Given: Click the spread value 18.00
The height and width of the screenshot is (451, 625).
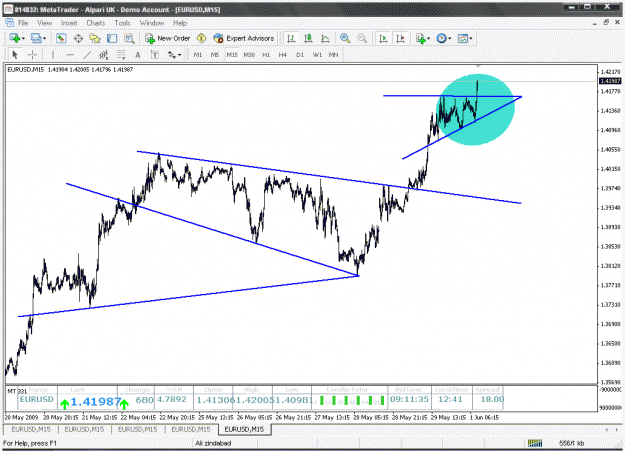Looking at the screenshot, I should click(x=492, y=399).
